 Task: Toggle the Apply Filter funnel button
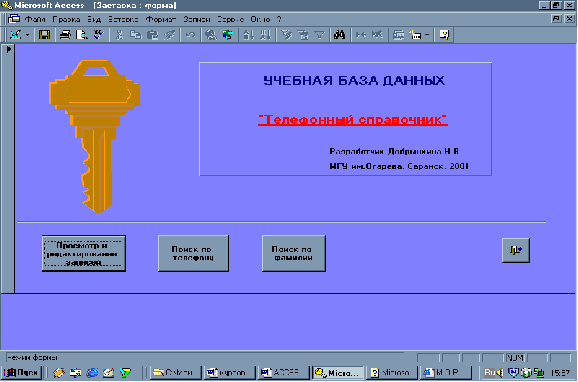tap(319, 35)
